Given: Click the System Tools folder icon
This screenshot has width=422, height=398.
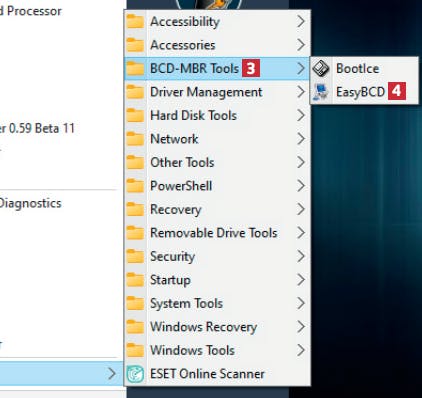Looking at the screenshot, I should pos(135,303).
